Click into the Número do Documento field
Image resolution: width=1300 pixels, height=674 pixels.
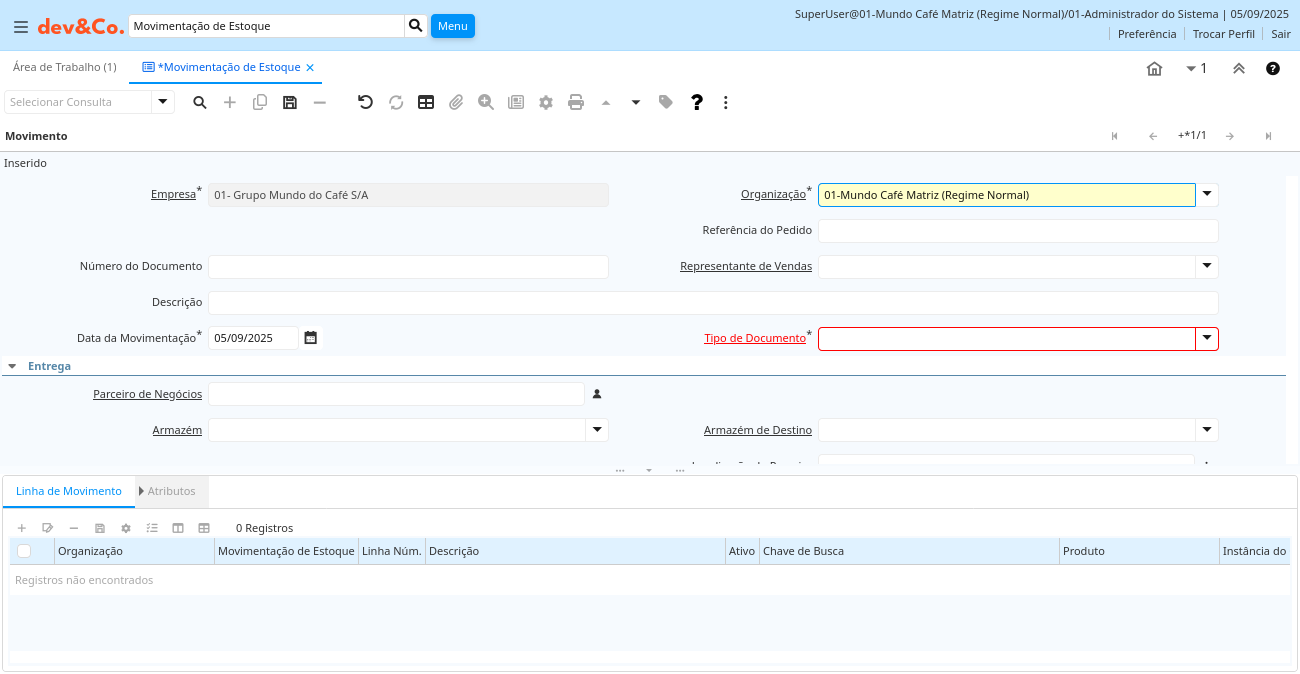pos(408,267)
